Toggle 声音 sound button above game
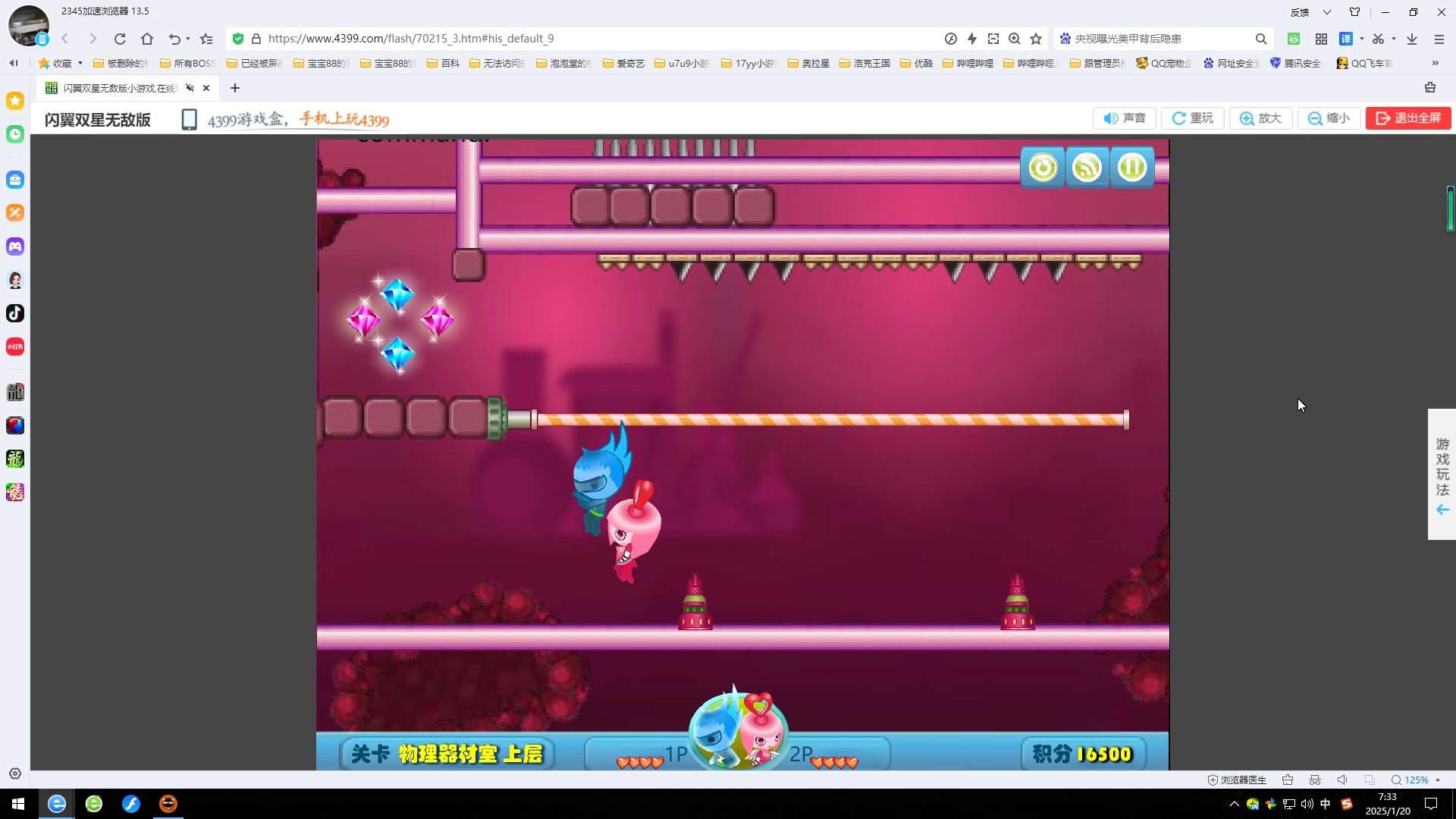1456x819 pixels. tap(1125, 118)
